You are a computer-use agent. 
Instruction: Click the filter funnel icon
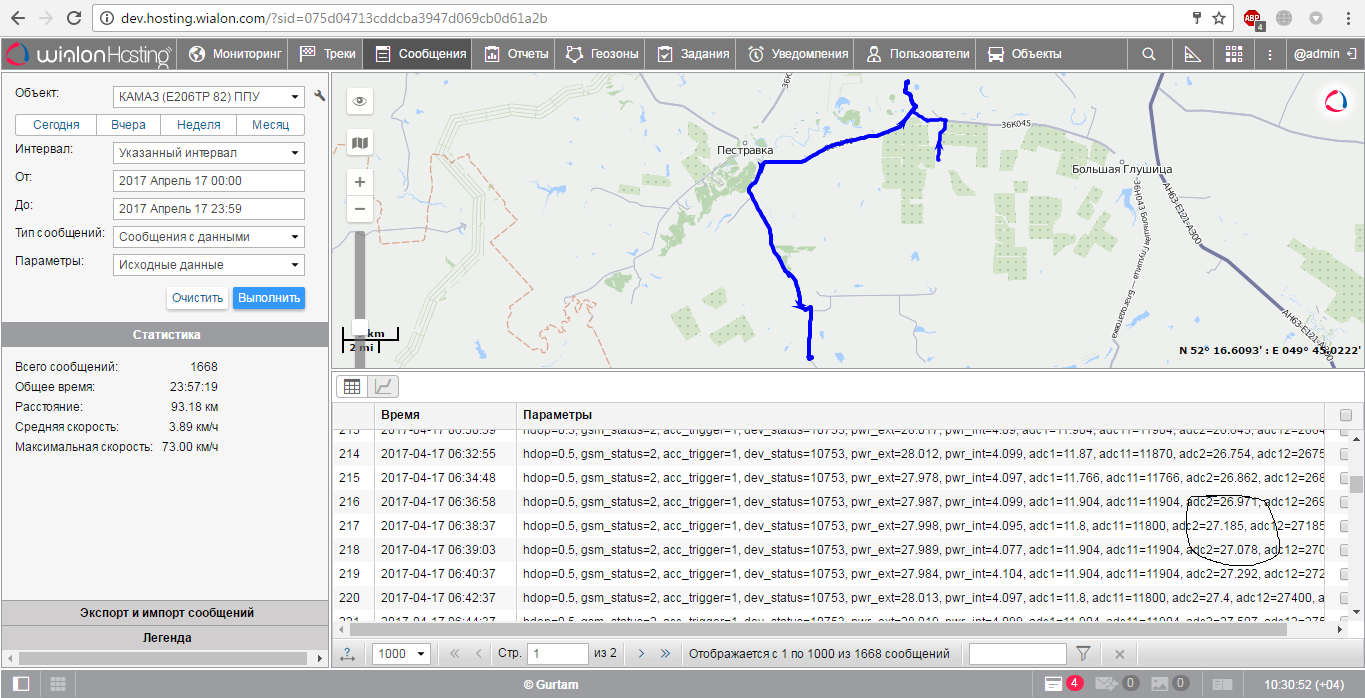1082,653
